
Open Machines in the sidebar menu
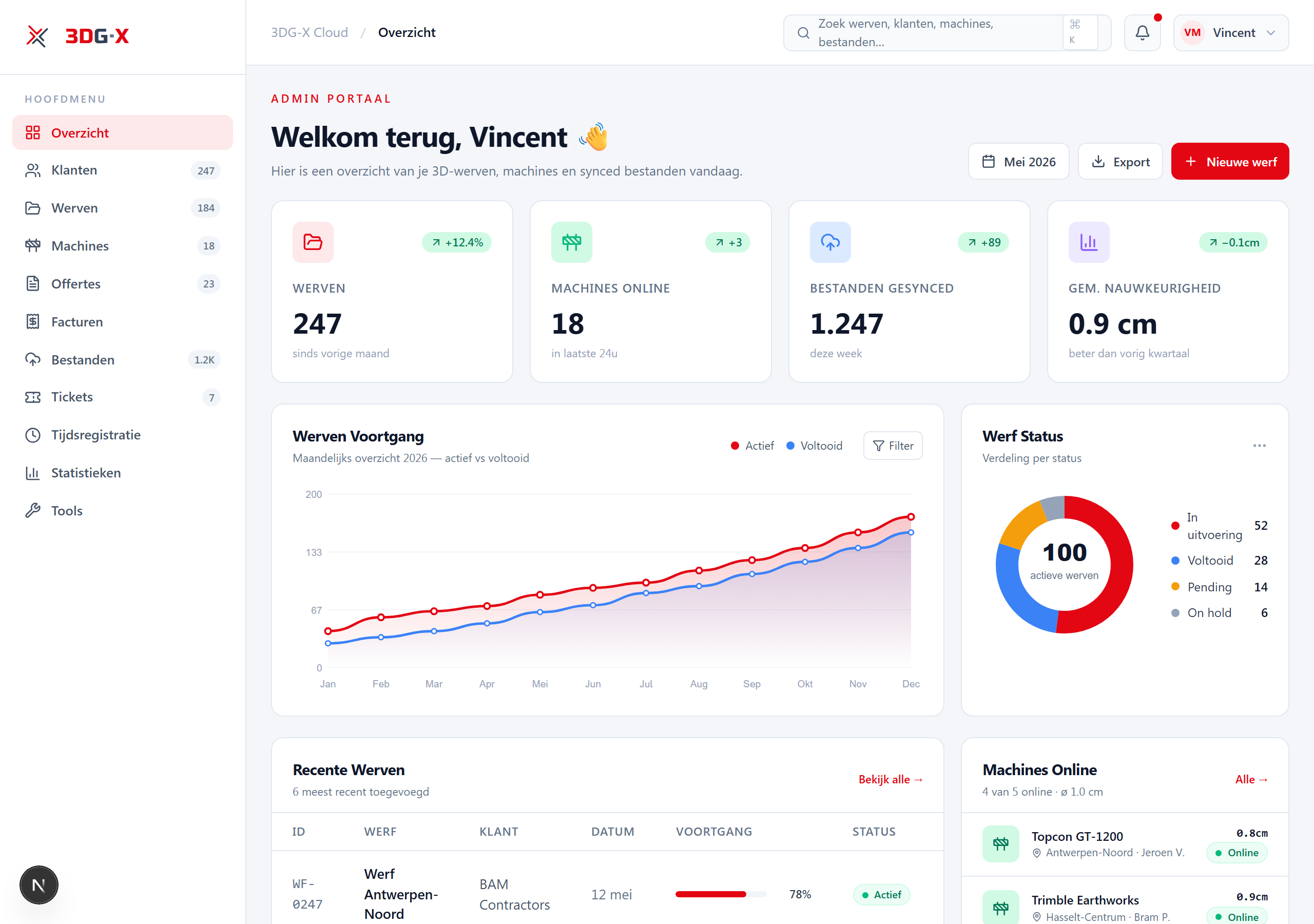[123, 246]
